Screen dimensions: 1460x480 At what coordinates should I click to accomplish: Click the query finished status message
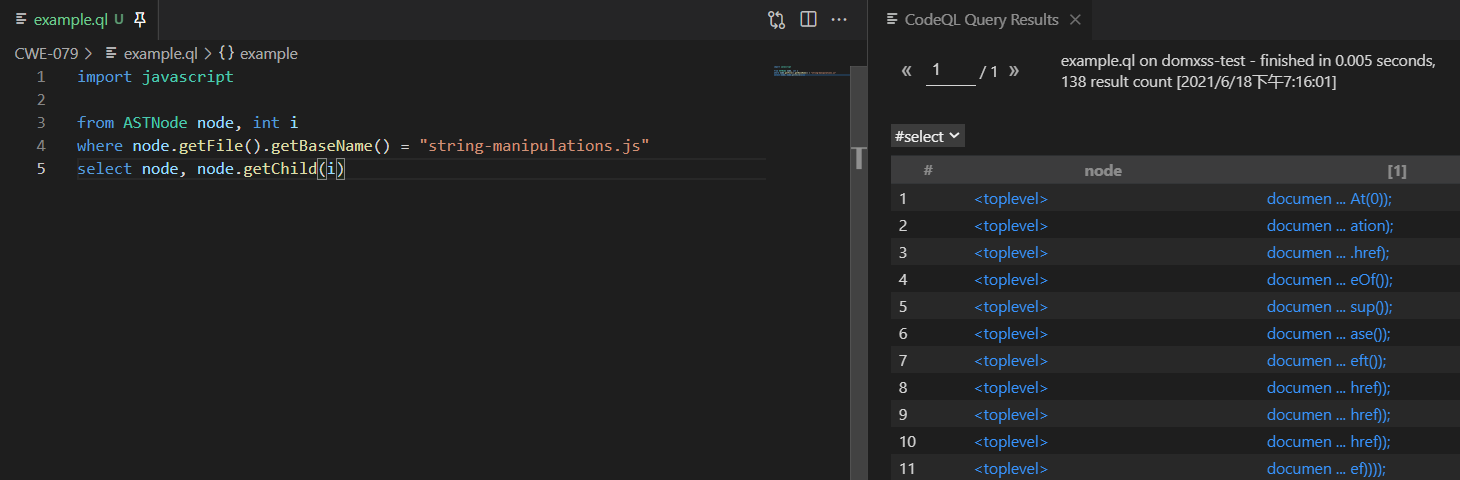point(1248,71)
